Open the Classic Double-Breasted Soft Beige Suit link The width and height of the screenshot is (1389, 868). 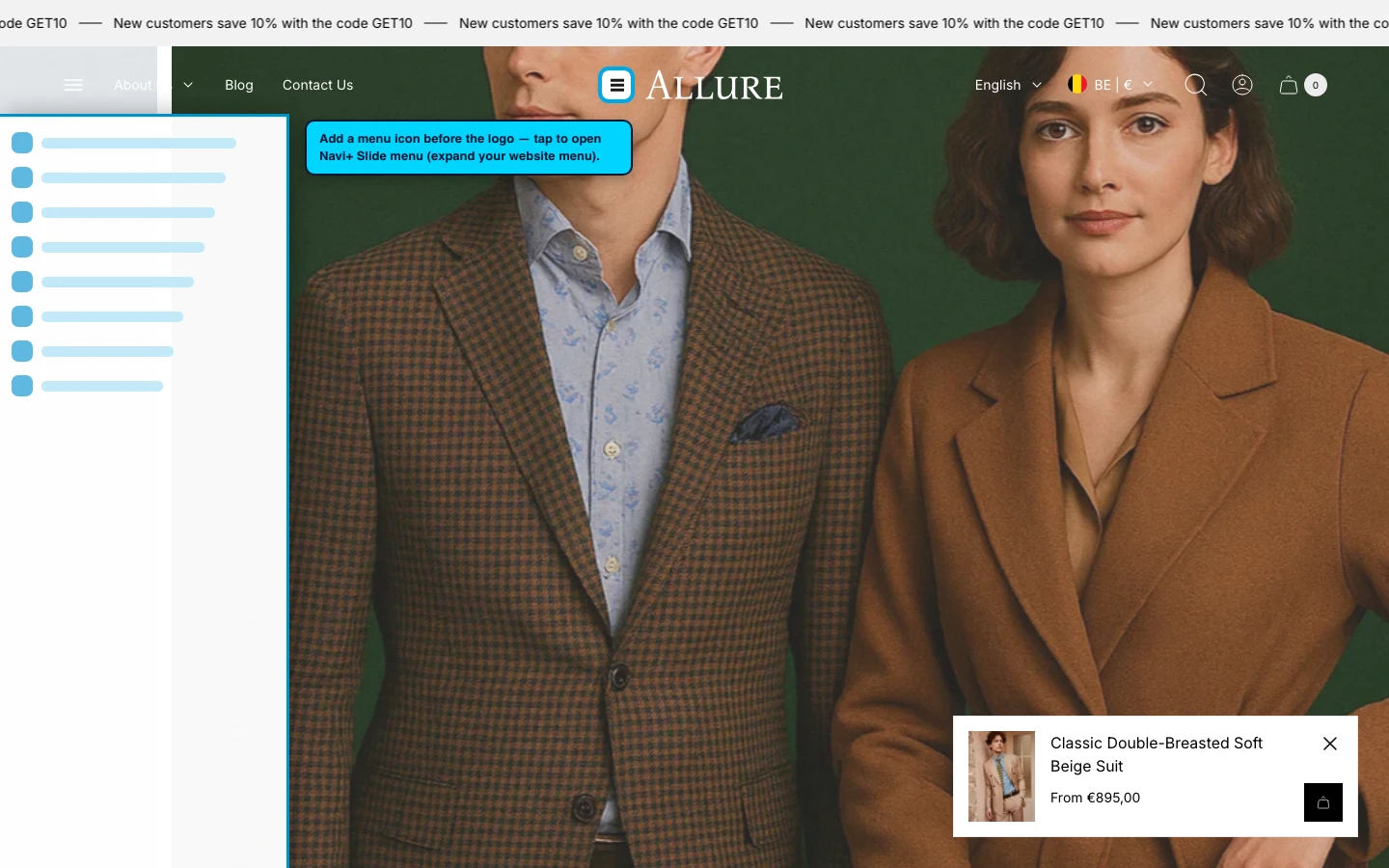point(1157,754)
